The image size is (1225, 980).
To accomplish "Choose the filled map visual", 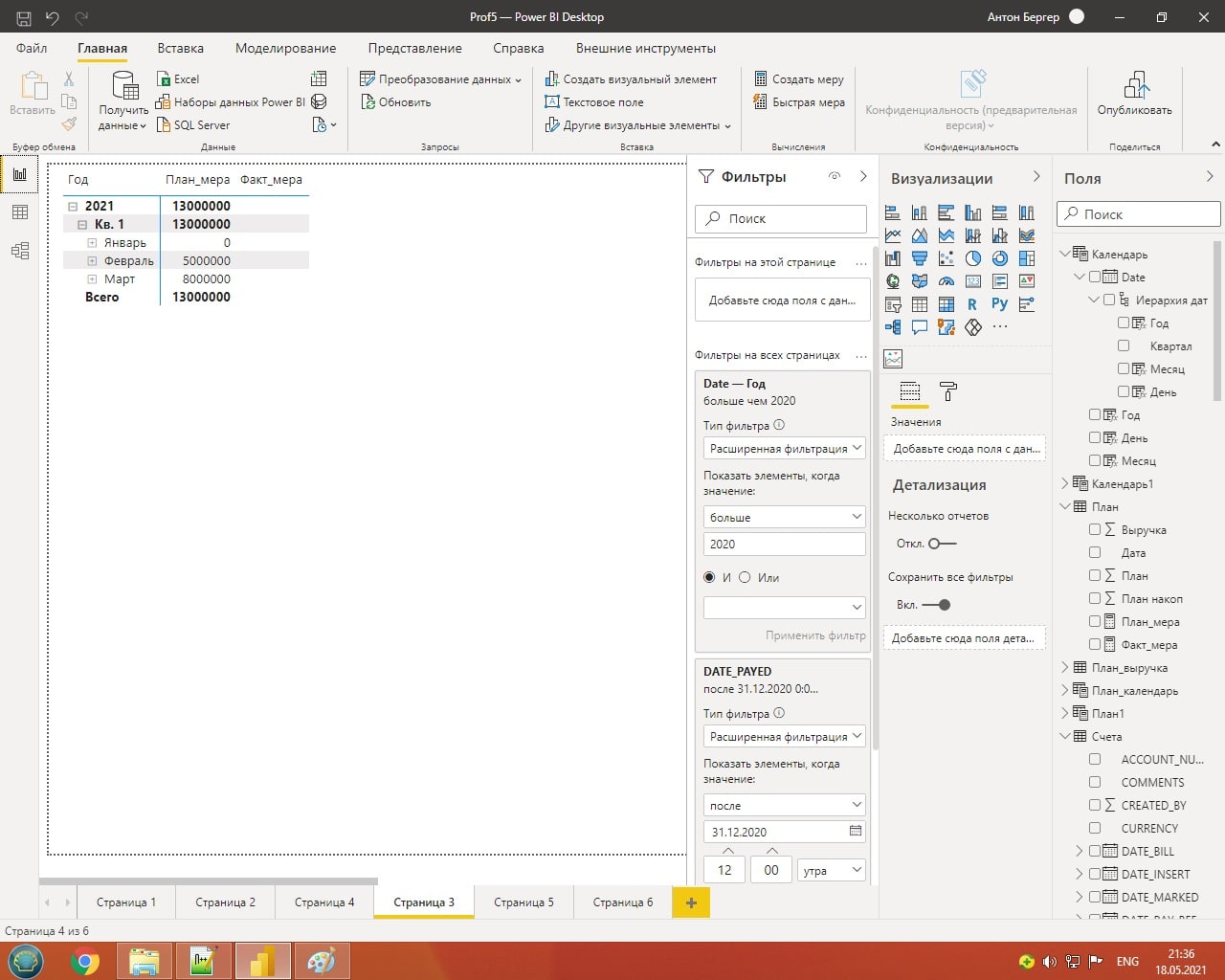I will (x=920, y=281).
